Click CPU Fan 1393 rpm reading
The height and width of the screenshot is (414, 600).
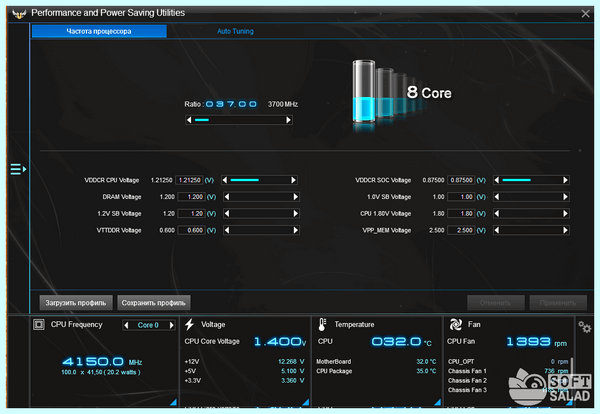pos(536,341)
